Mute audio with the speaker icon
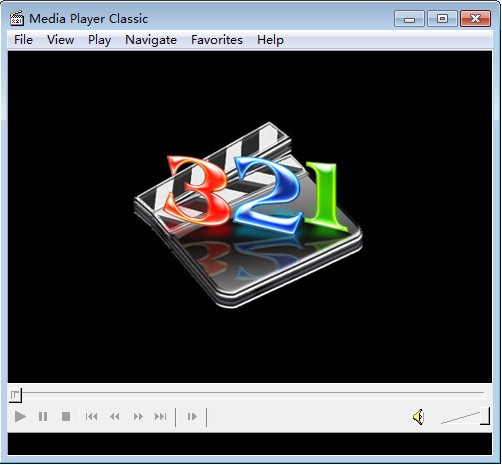502x465 pixels. [x=418, y=417]
